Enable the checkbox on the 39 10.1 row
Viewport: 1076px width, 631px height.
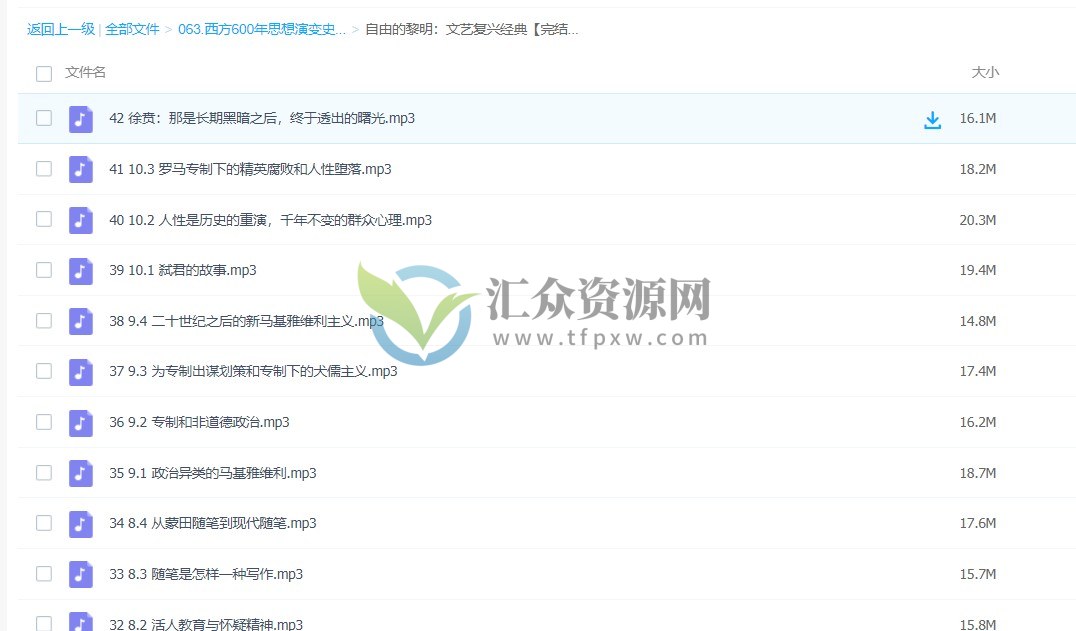point(43,270)
